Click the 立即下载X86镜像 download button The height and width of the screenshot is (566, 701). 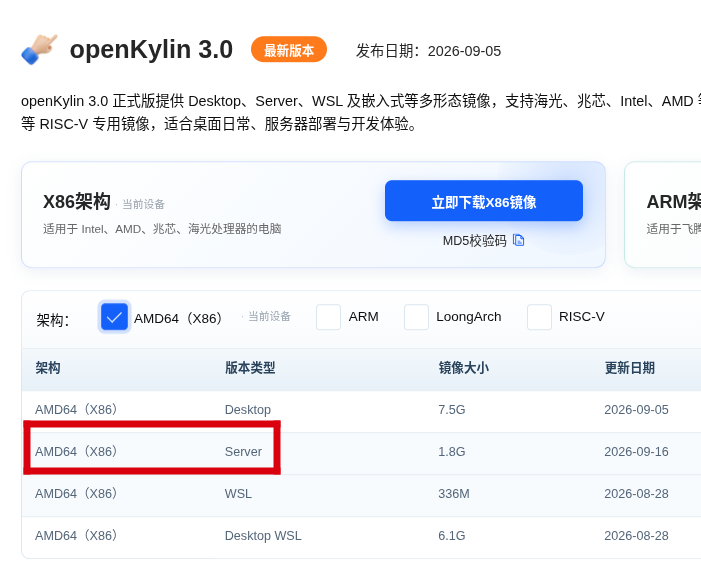click(484, 201)
